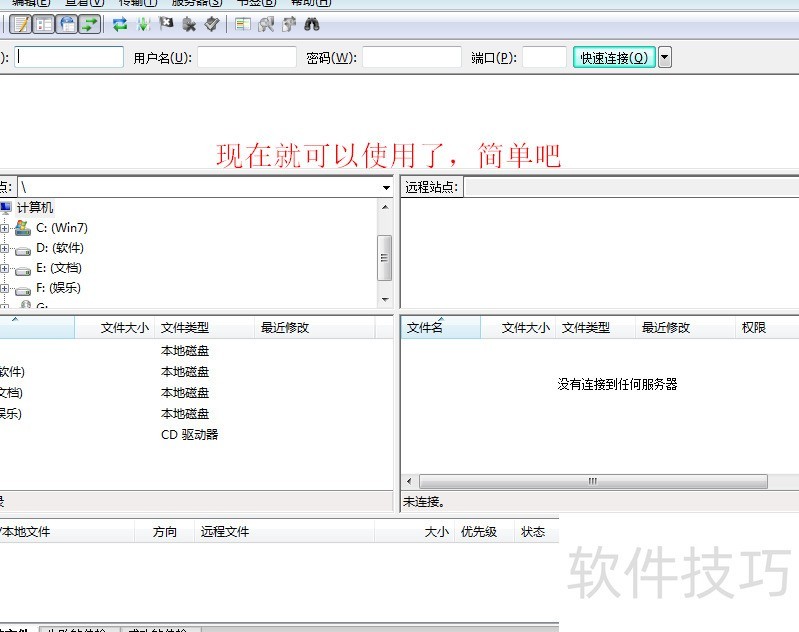The width and height of the screenshot is (799, 632).
Task: Toggle the transfer queue display icon
Action: (x=91, y=25)
